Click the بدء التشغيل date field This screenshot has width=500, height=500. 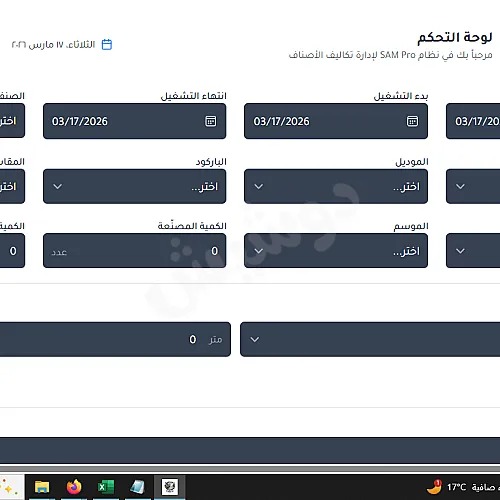point(336,121)
